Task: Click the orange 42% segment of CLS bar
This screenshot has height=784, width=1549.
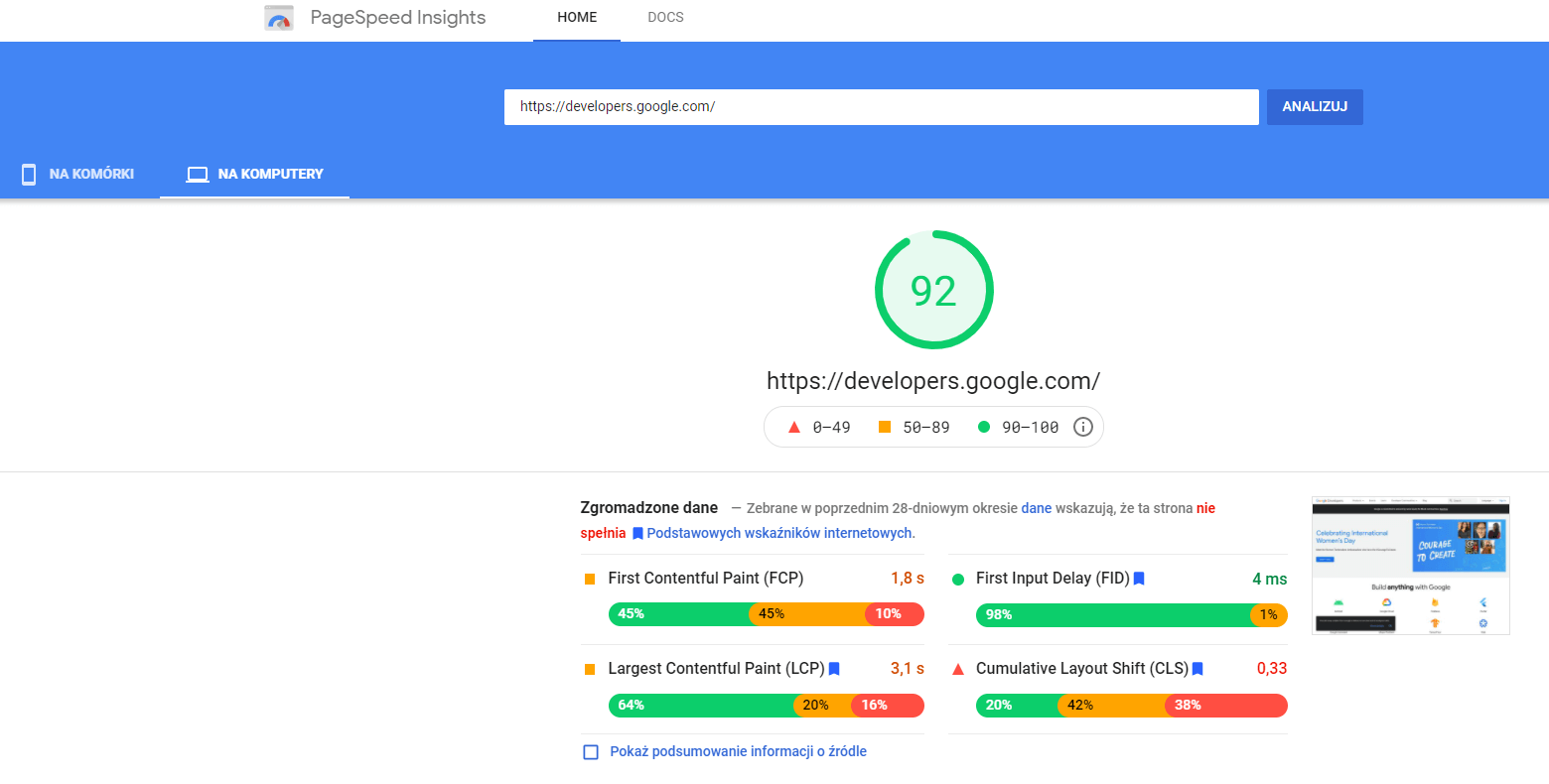Action: [1111, 706]
